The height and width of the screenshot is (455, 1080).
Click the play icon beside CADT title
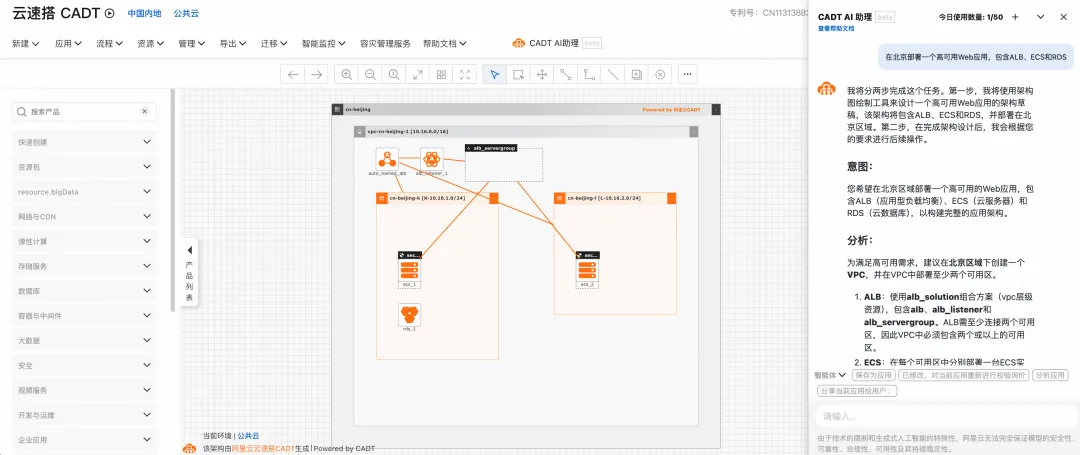point(110,13)
